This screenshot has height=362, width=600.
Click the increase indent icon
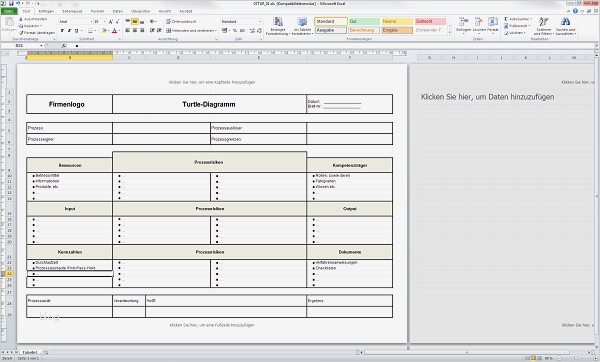pos(159,30)
